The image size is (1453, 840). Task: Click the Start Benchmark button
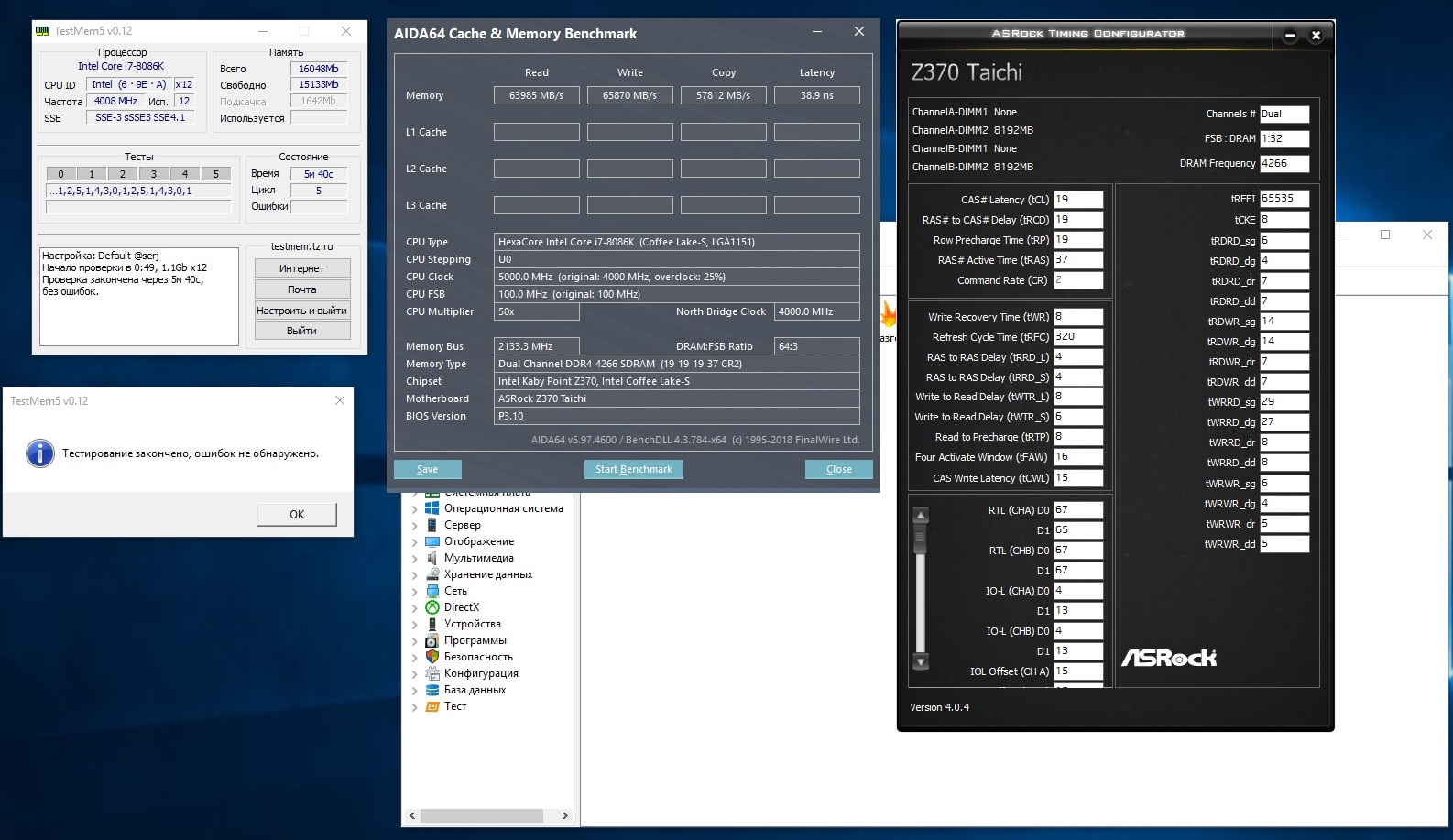tap(633, 469)
